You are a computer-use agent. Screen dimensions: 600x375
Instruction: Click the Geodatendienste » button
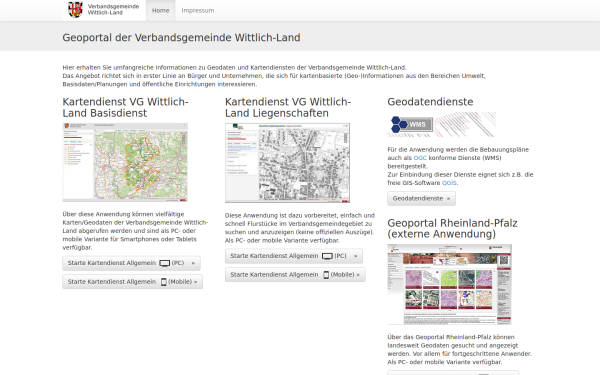(x=421, y=199)
